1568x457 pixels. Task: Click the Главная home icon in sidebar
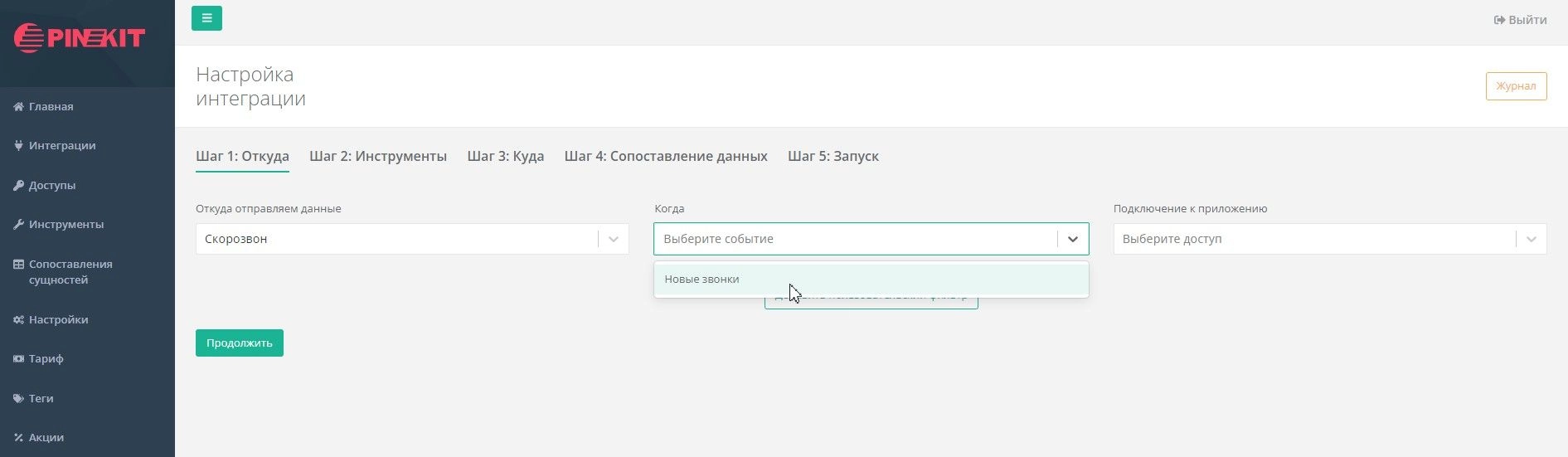click(x=18, y=107)
